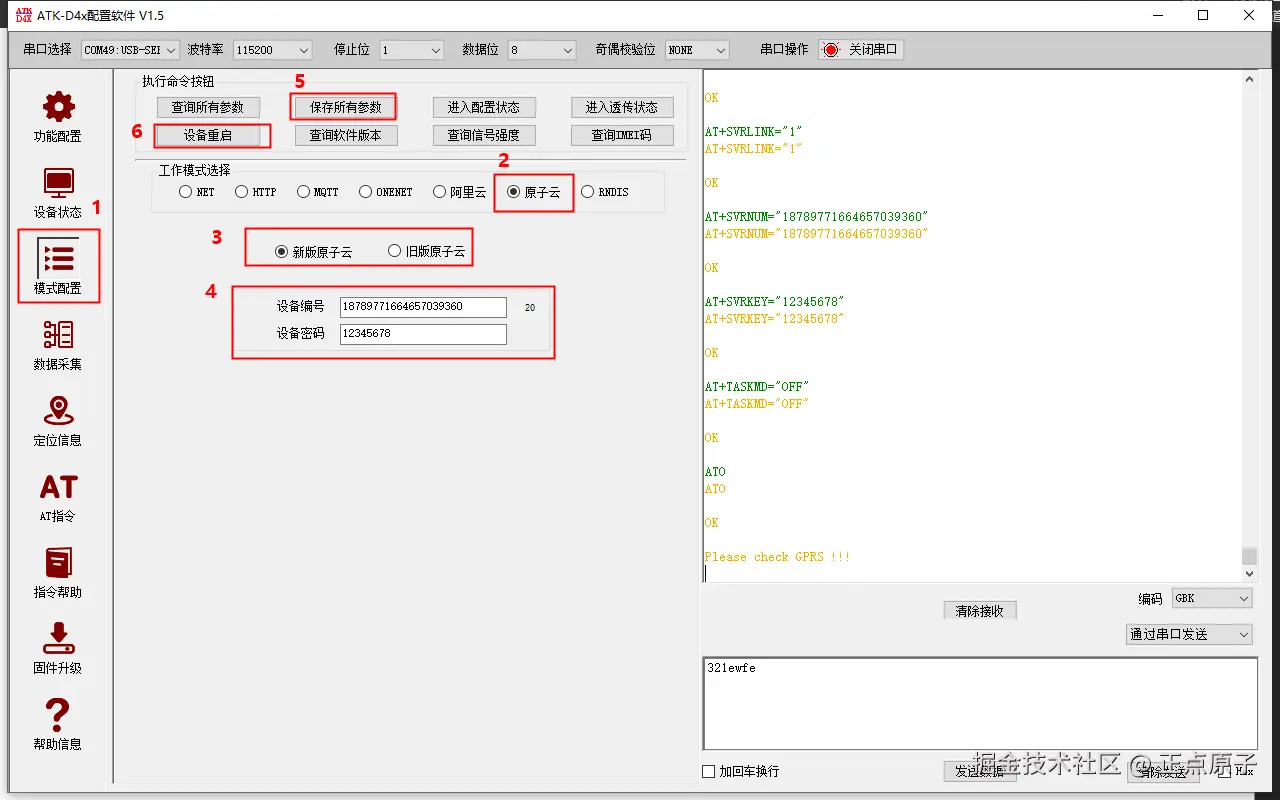Viewport: 1280px width, 800px height.
Task: Click the send text box containing 321ewfe
Action: click(x=981, y=704)
